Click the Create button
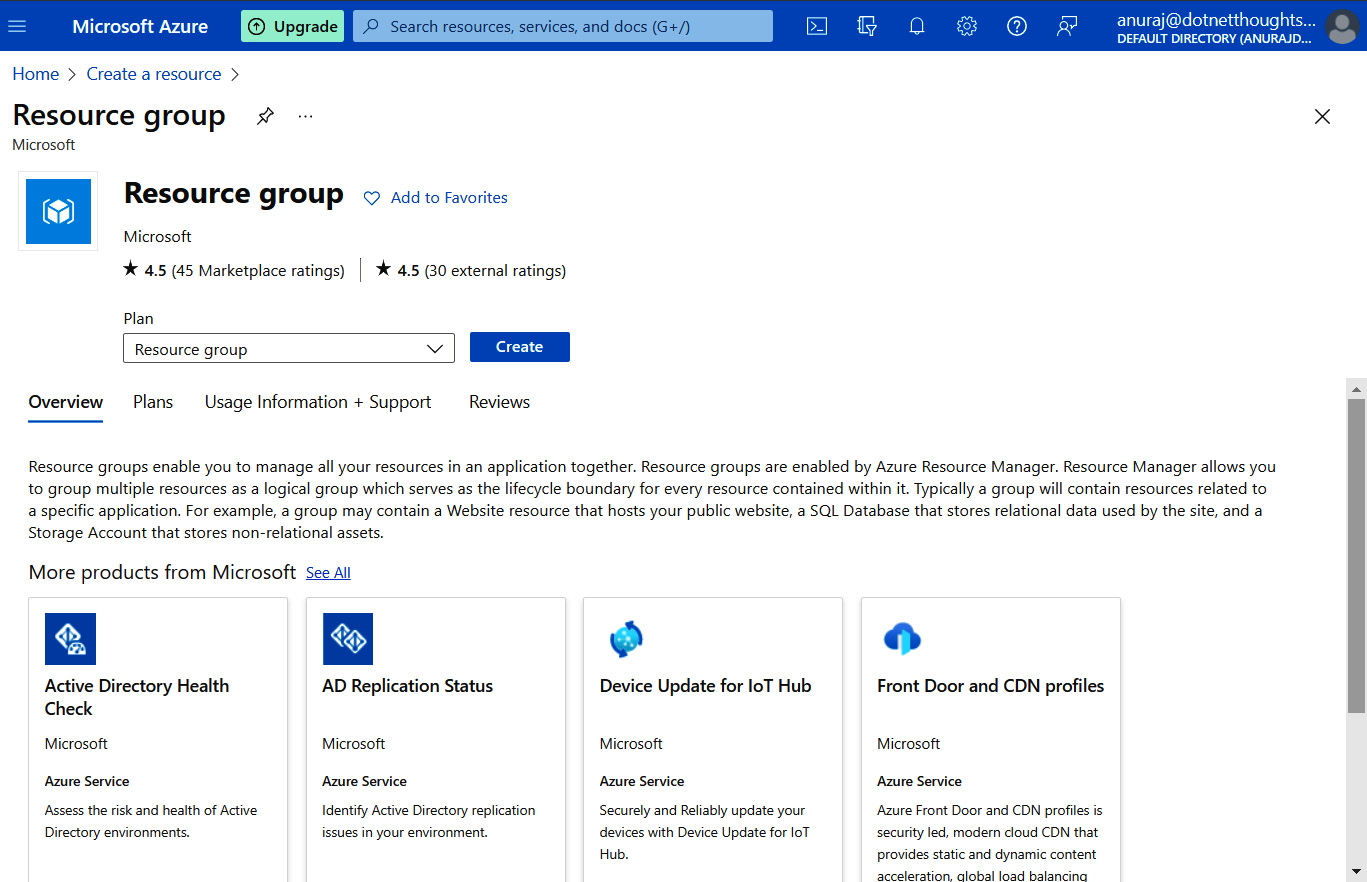The image size is (1367, 882). click(520, 347)
